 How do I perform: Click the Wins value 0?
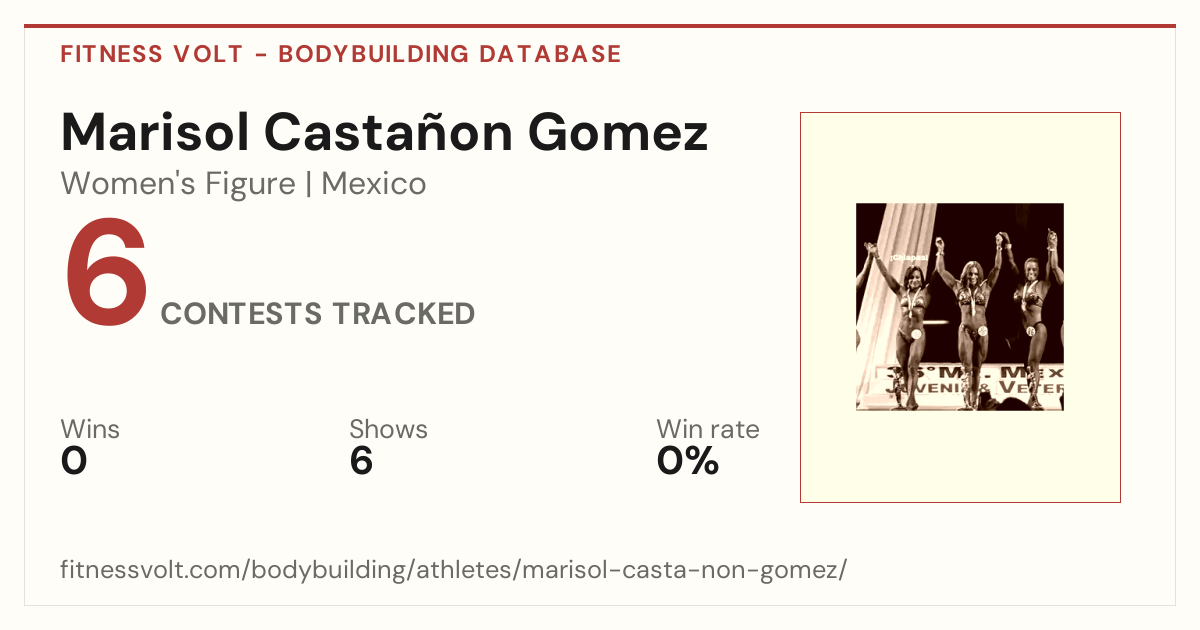pos(74,462)
